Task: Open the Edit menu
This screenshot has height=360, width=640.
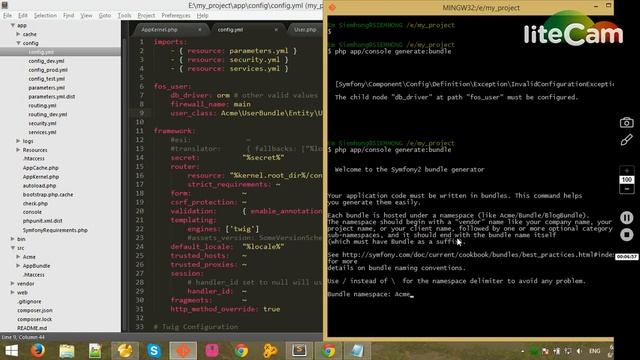Action: (23, 16)
